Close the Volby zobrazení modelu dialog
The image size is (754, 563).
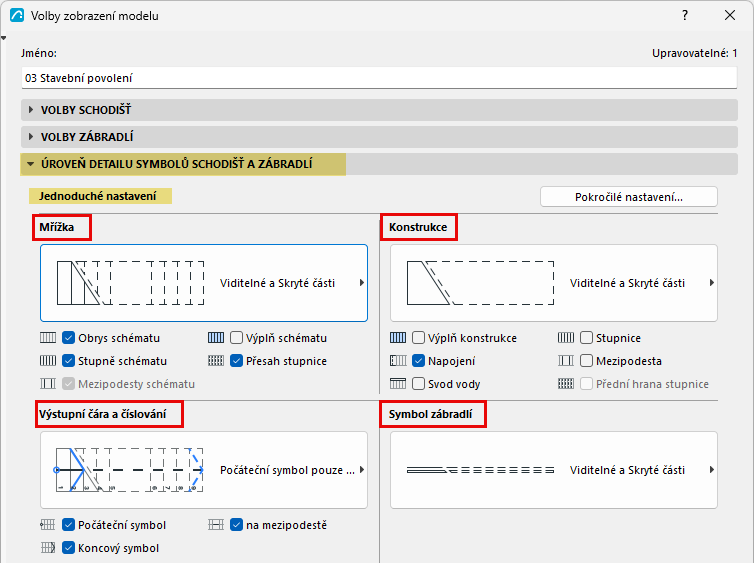click(730, 15)
